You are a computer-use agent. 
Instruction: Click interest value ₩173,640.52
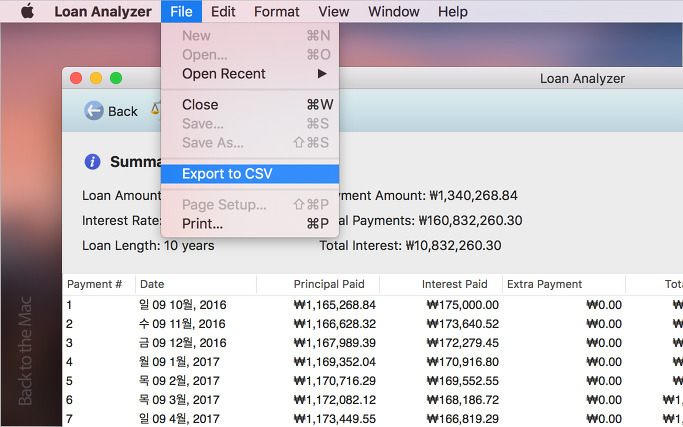coord(463,324)
